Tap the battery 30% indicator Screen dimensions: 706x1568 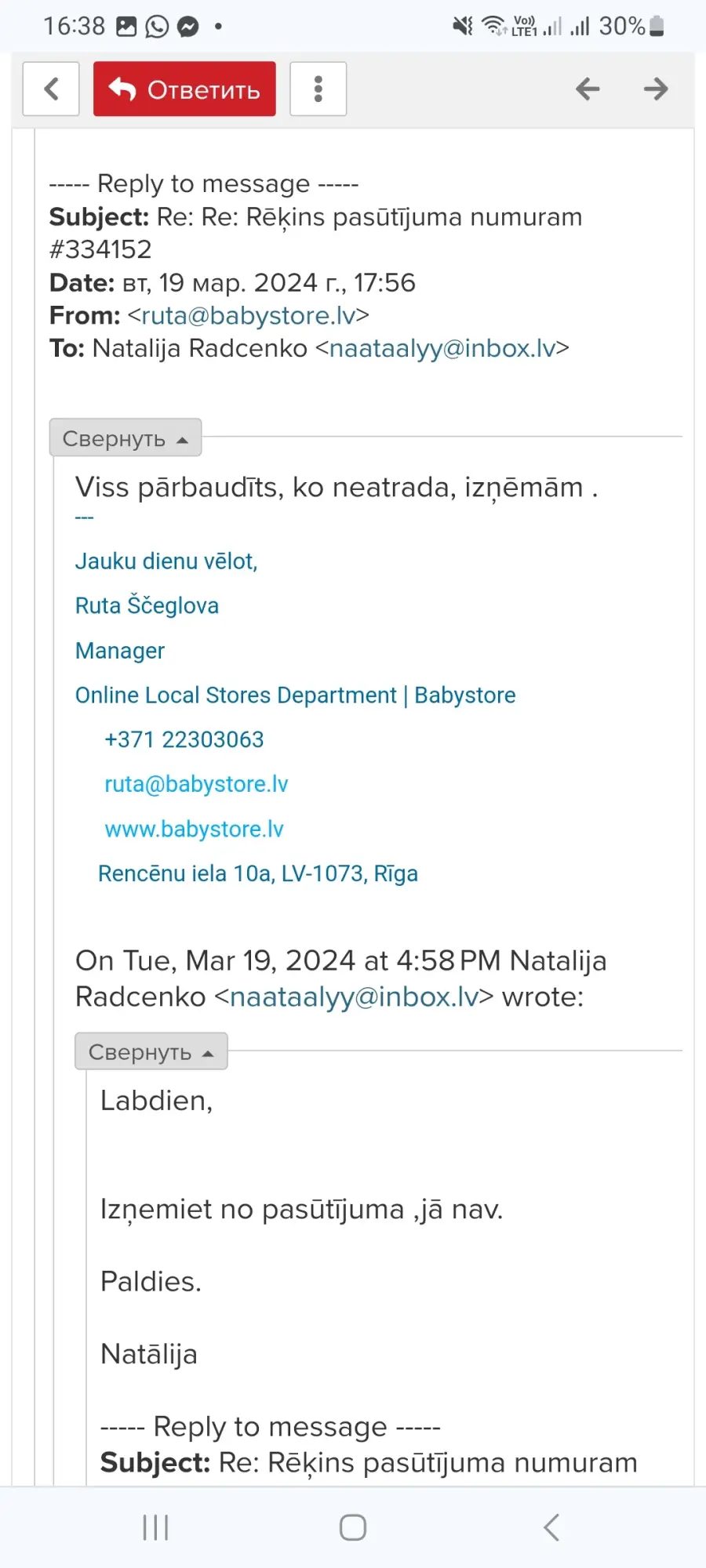631,26
